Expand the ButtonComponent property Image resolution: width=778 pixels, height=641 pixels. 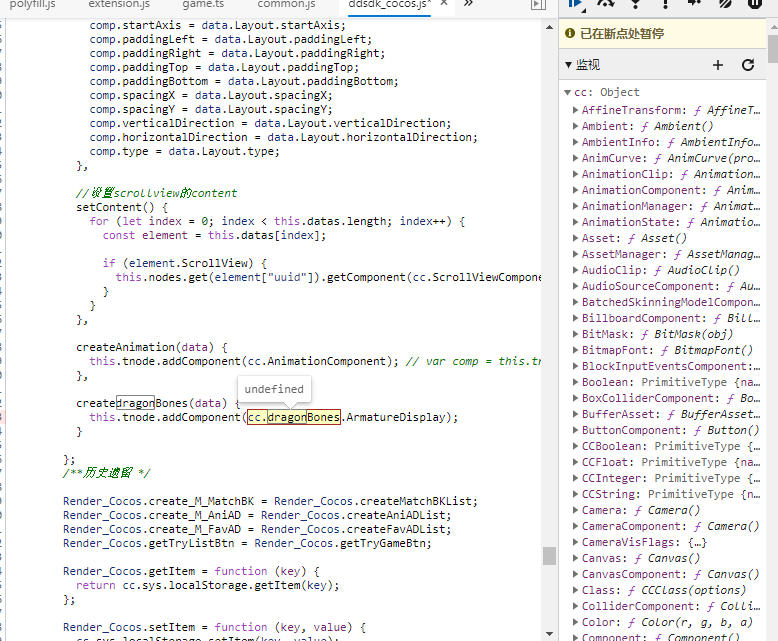point(575,430)
